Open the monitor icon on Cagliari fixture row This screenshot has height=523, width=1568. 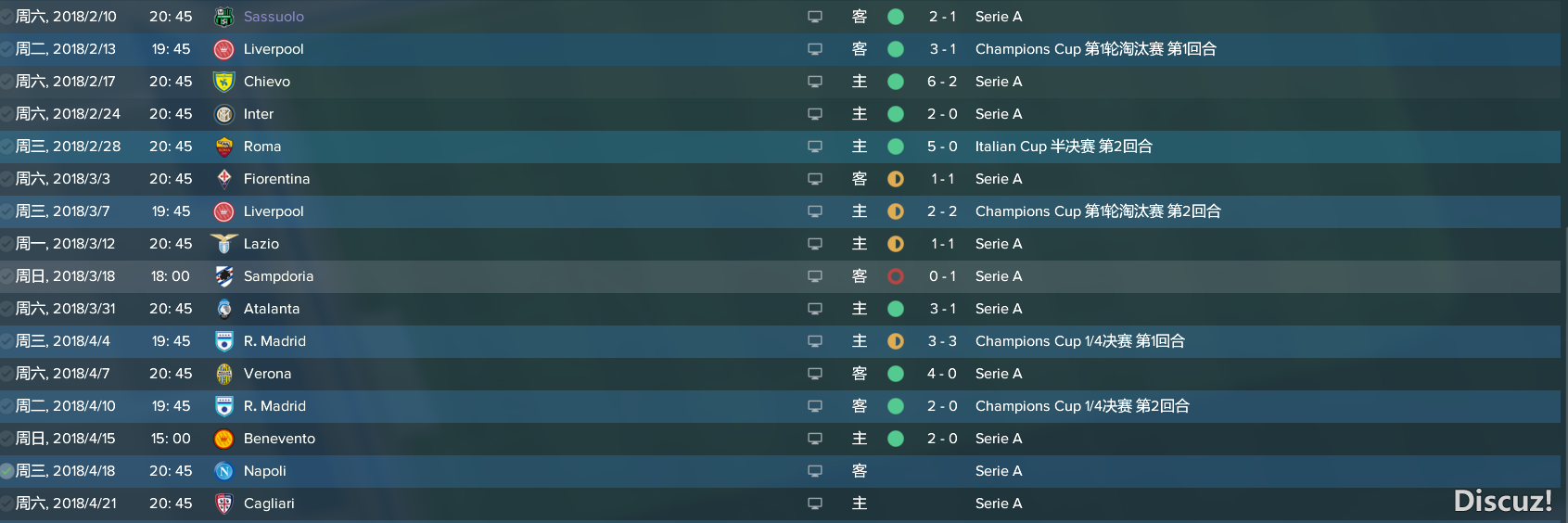point(815,504)
